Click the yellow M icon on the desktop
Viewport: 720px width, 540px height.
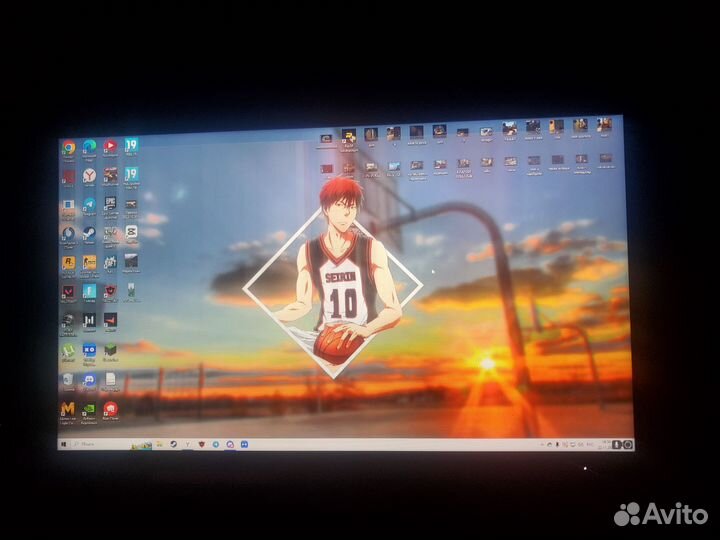pyautogui.click(x=68, y=408)
